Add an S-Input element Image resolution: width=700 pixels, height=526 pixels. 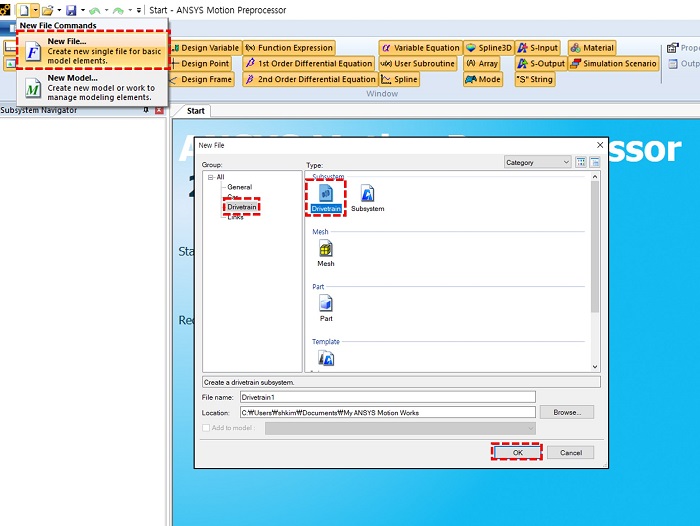click(538, 48)
